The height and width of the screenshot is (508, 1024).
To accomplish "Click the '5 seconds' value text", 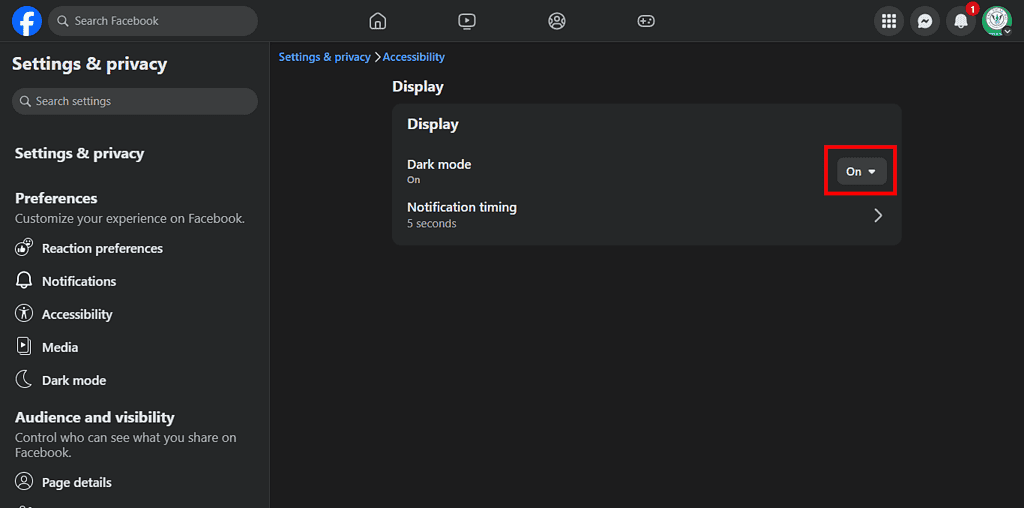I will pos(432,223).
